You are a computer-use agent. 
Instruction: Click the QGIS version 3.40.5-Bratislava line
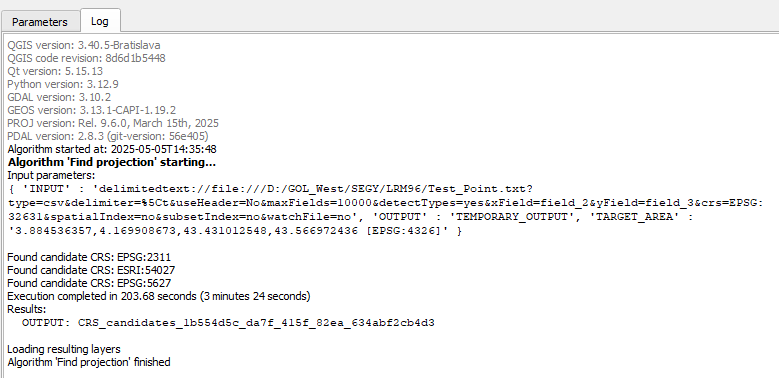[x=83, y=45]
